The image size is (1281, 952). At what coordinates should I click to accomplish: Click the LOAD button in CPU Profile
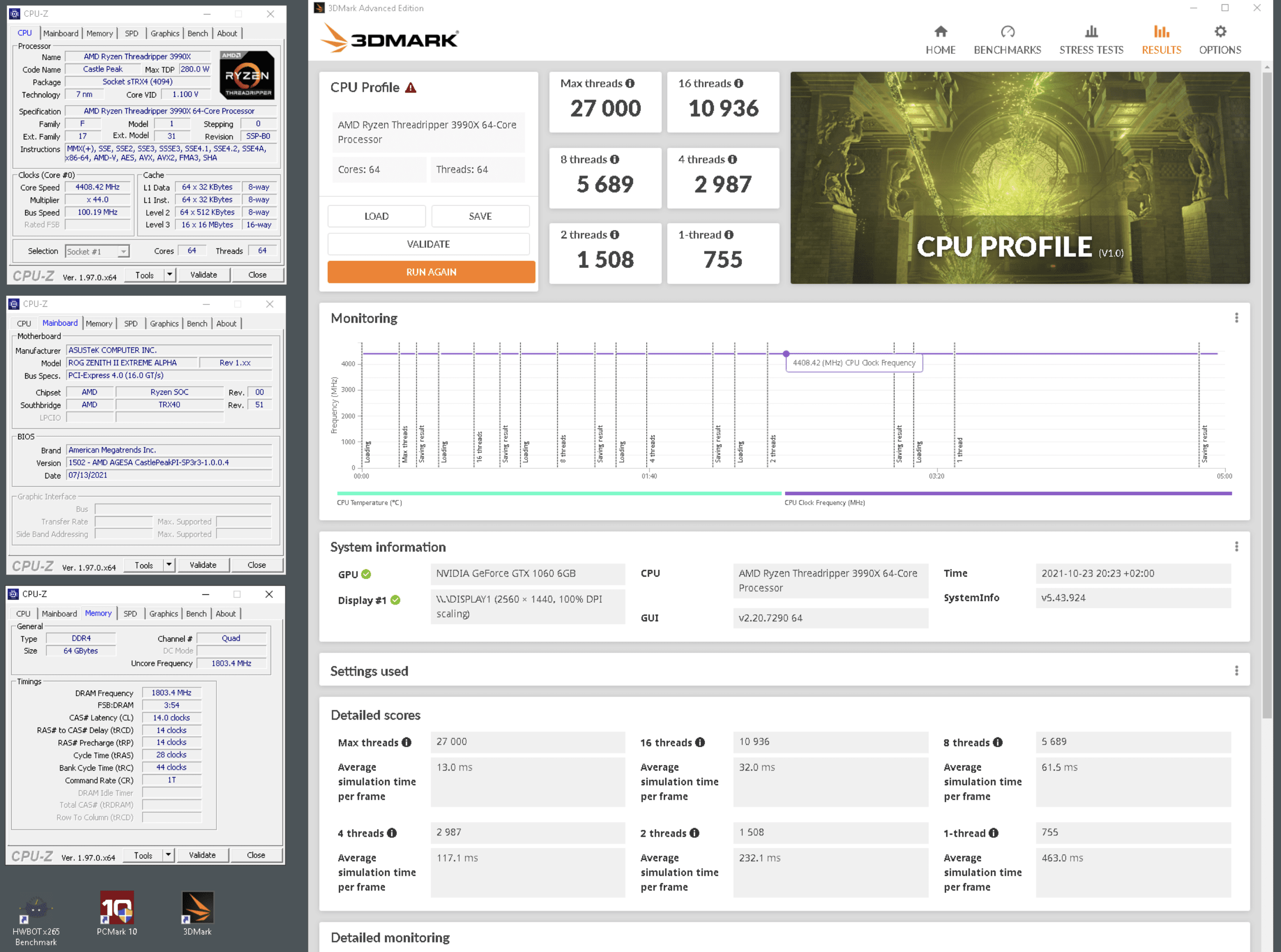click(376, 216)
